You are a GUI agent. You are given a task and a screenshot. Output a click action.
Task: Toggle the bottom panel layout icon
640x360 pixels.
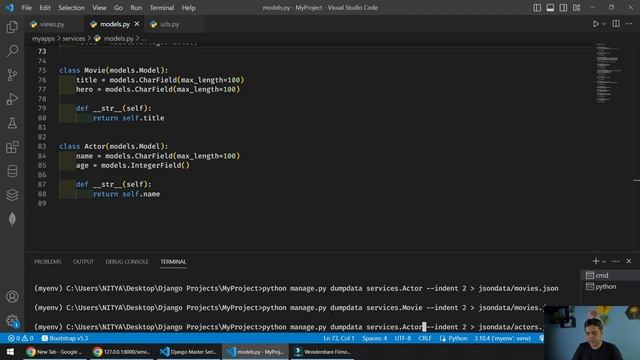click(550, 8)
